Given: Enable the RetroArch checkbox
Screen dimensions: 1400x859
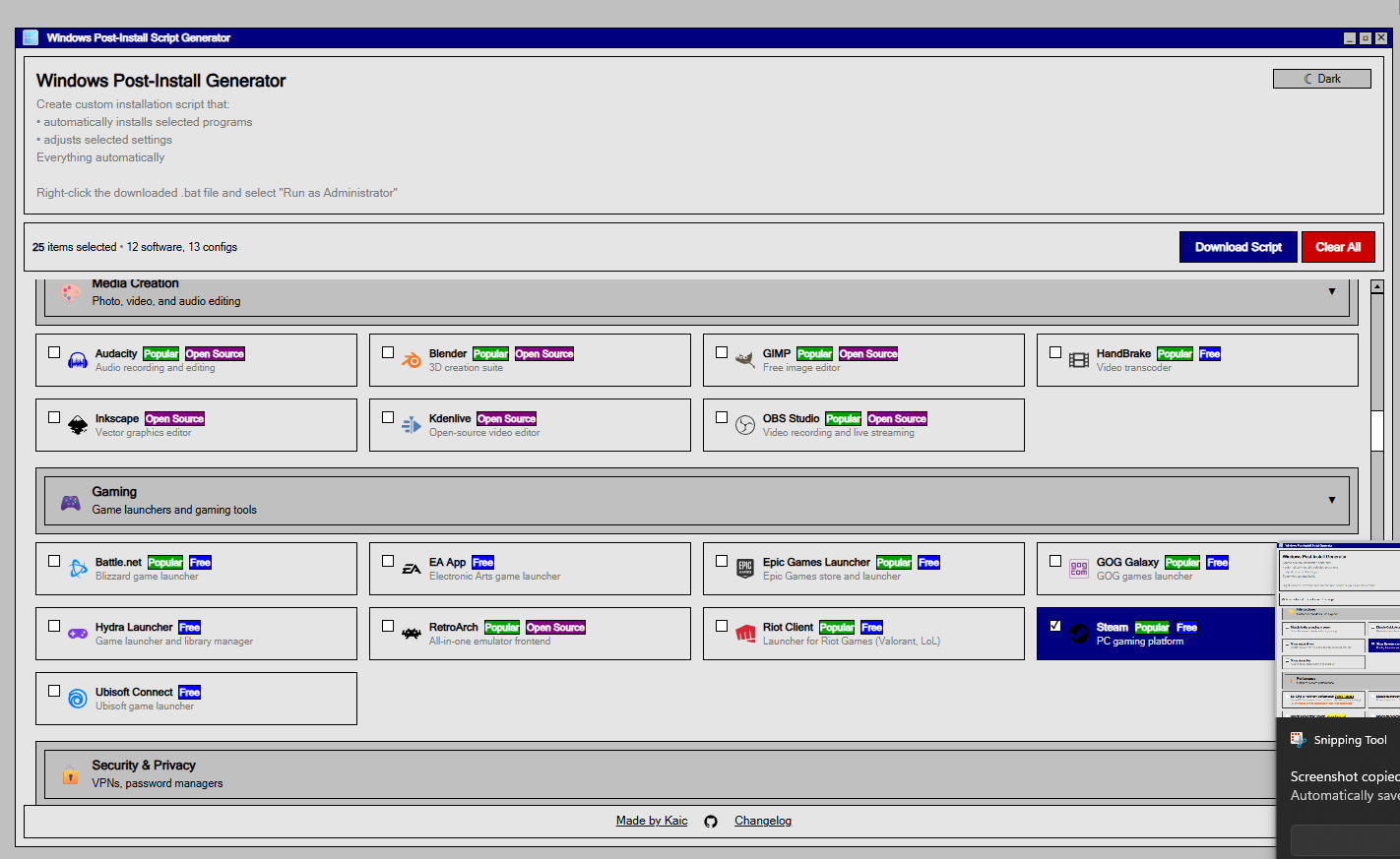Looking at the screenshot, I should pyautogui.click(x=388, y=626).
